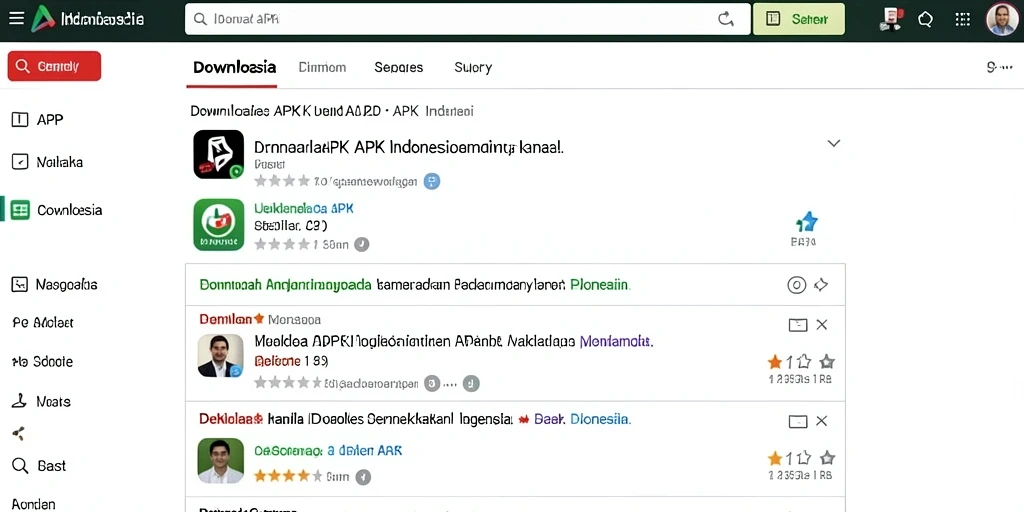Click the search magnifier icon in the search bar
The height and width of the screenshot is (512, 1024).
tap(201, 19)
